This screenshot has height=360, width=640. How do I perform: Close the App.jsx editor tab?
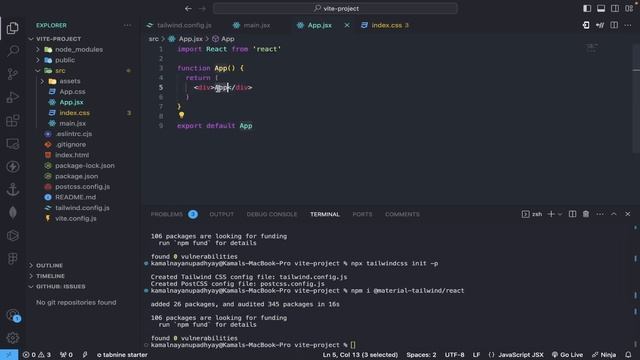(347, 25)
